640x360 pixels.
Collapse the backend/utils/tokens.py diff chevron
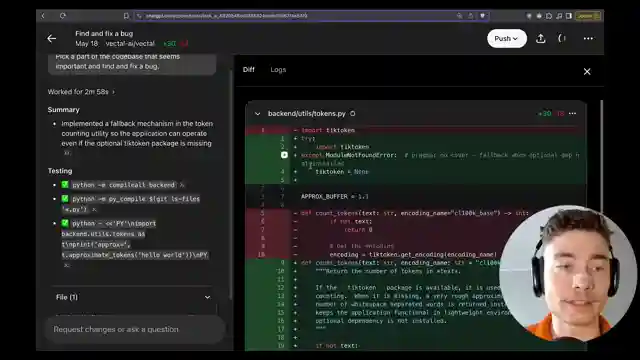(258, 113)
